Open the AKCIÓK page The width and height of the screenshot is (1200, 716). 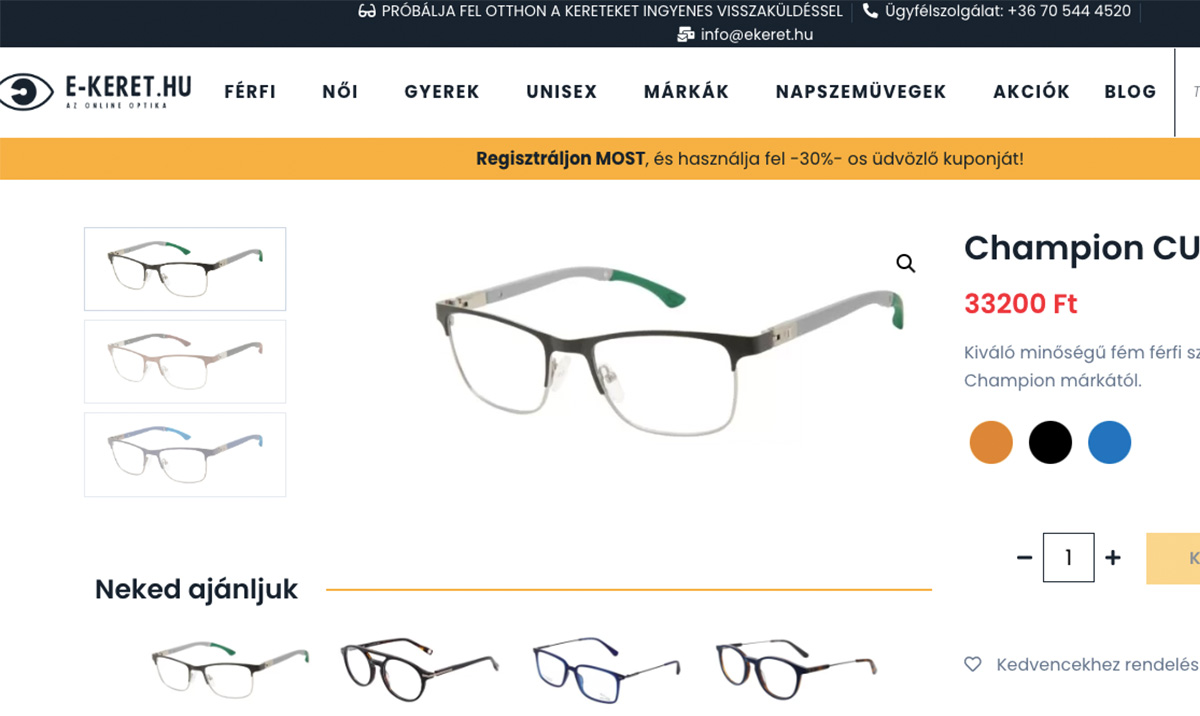[1031, 92]
